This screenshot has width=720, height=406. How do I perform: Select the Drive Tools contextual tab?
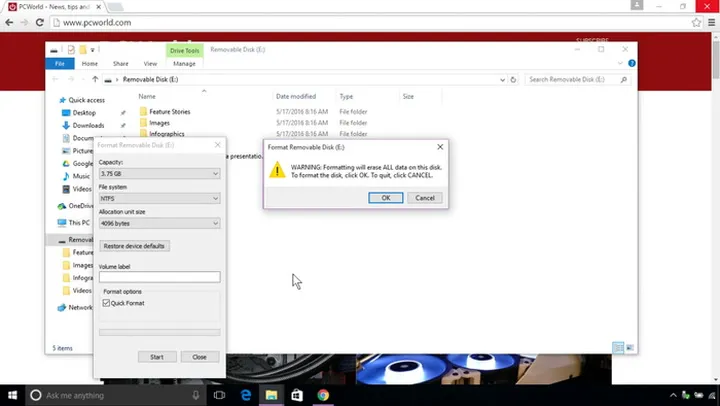185,51
